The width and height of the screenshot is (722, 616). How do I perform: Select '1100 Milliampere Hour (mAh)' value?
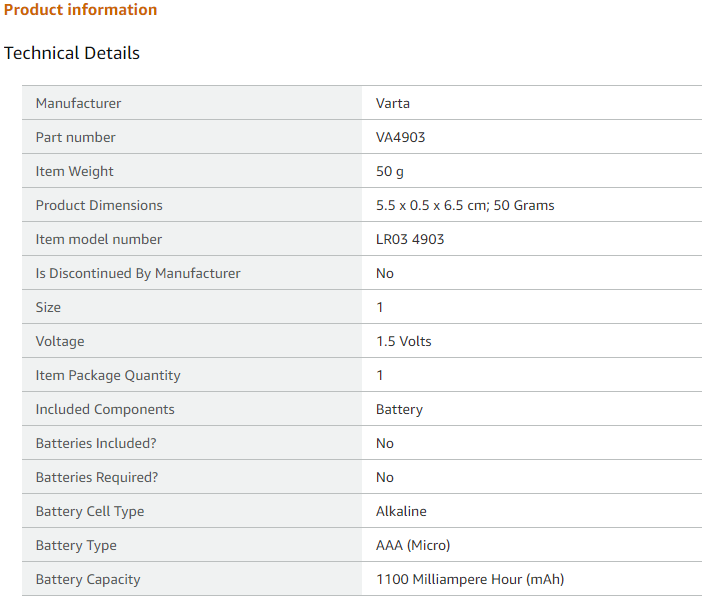470,580
